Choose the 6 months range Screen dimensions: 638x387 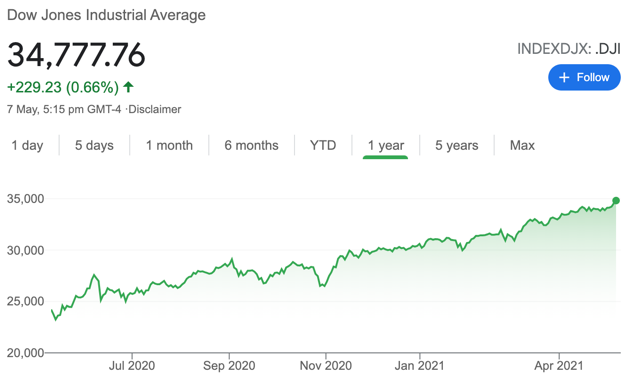click(251, 145)
